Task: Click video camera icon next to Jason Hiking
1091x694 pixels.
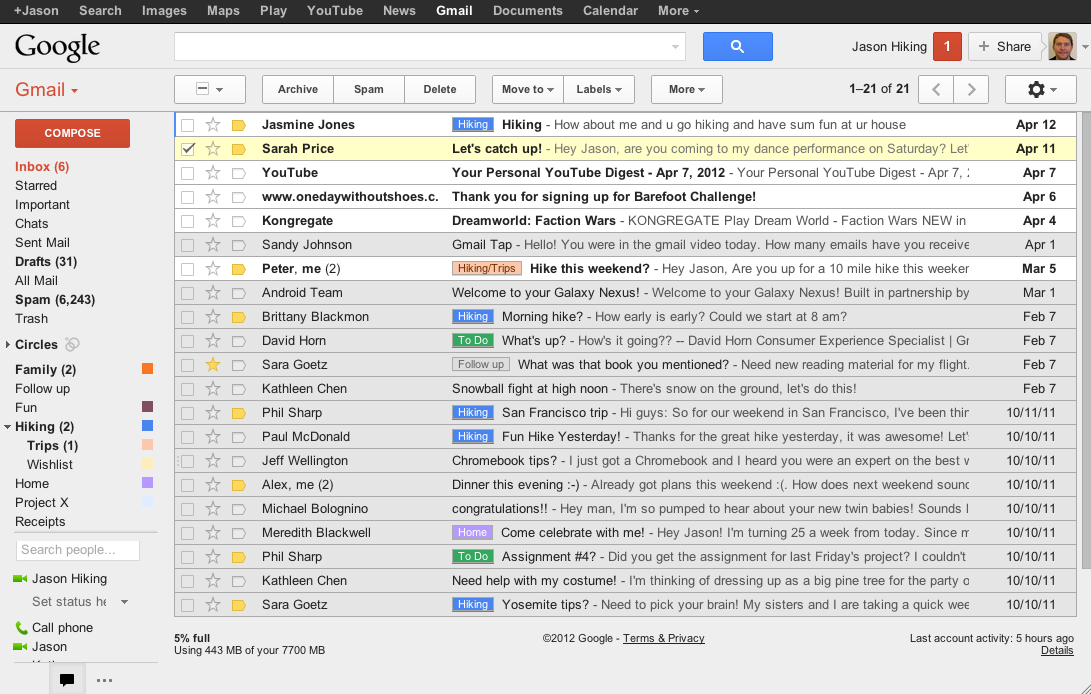Action: pyautogui.click(x=20, y=579)
